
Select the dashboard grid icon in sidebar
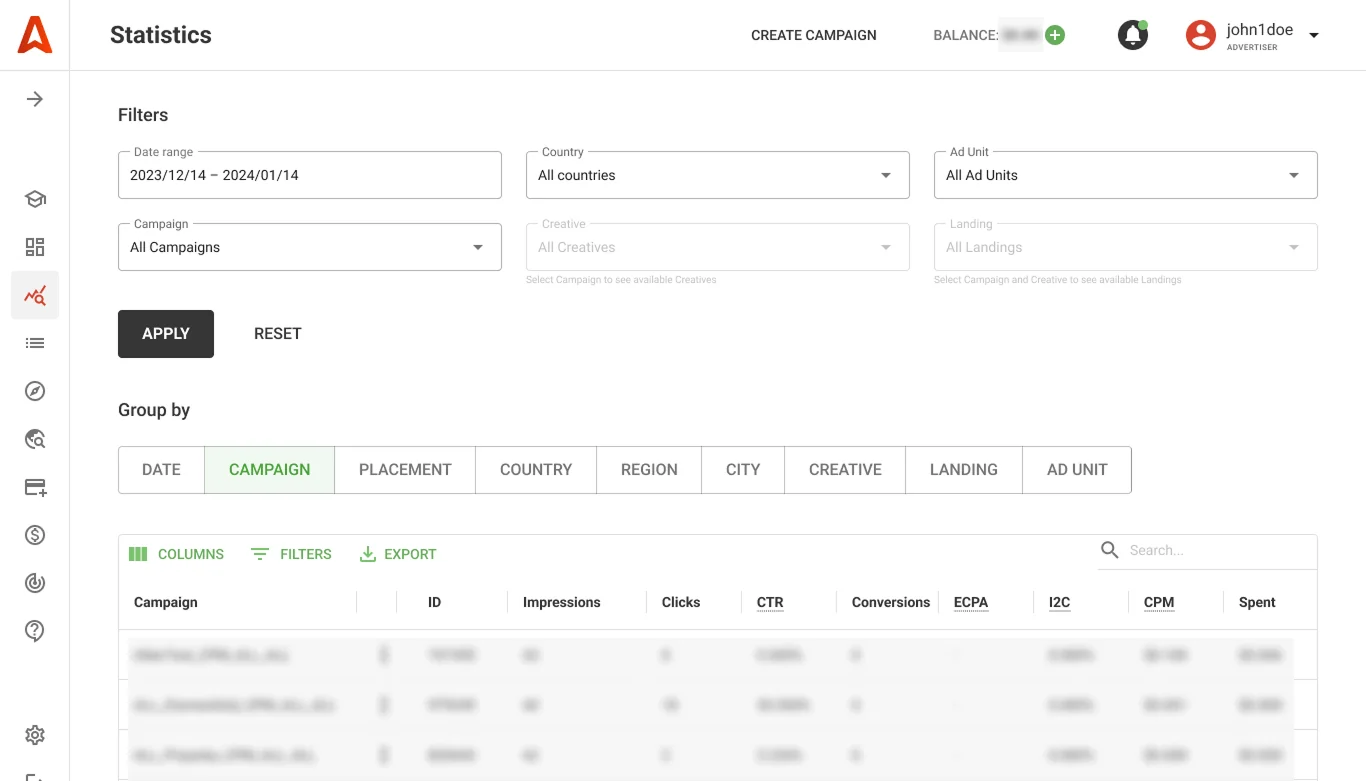[x=35, y=246]
